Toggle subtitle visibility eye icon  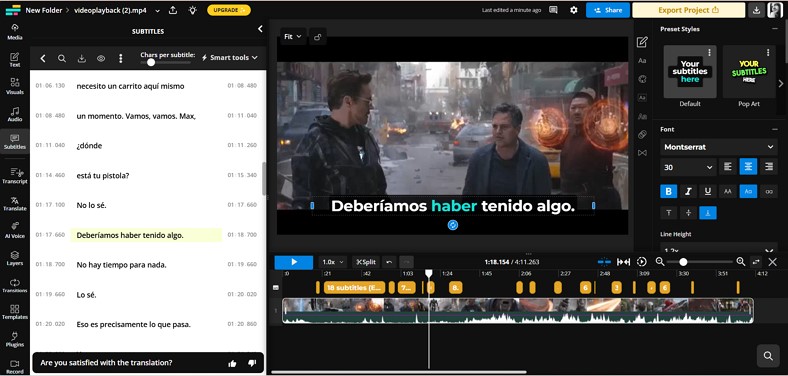(101, 58)
